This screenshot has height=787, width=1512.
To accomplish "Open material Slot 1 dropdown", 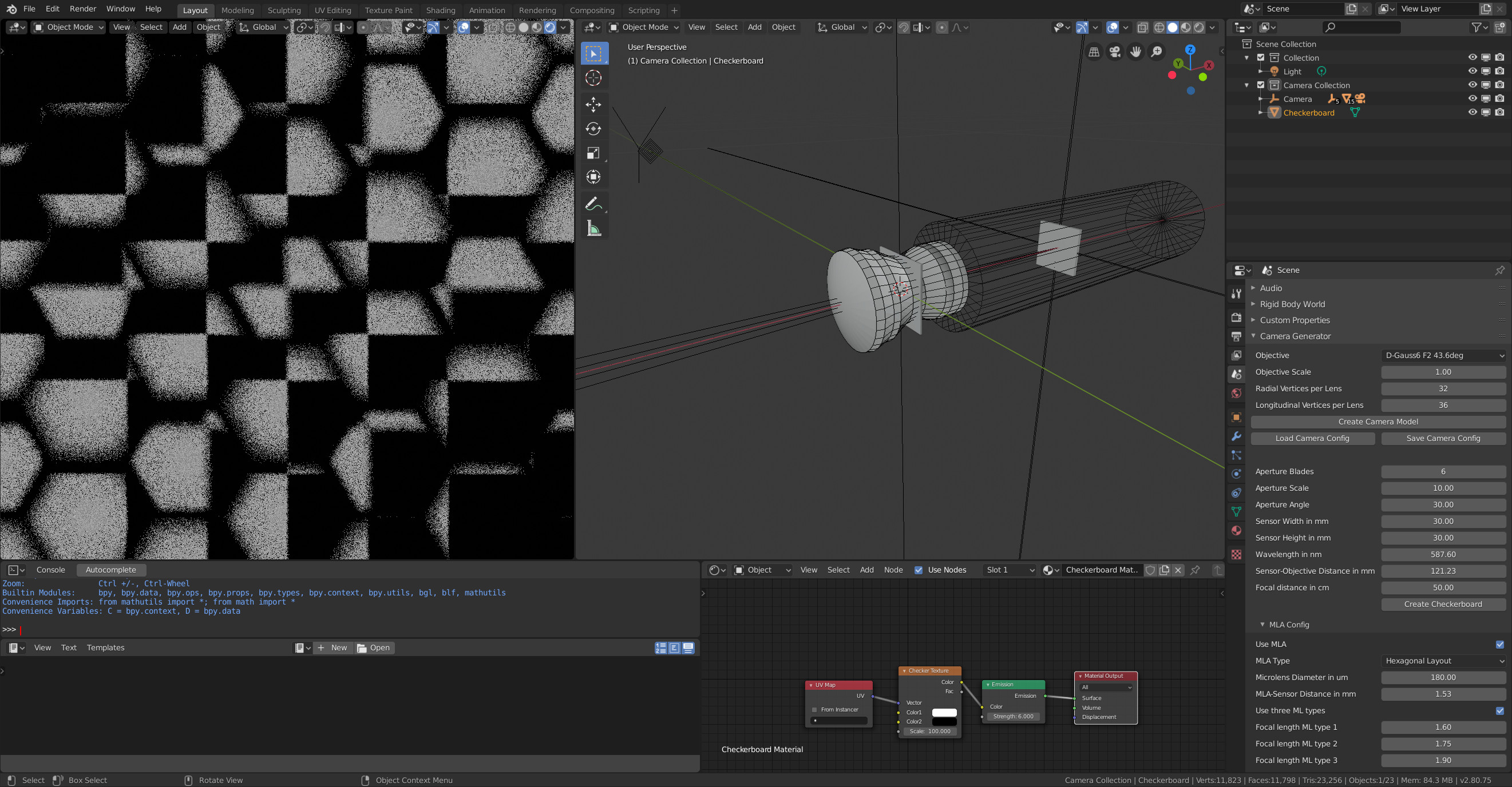I will click(1010, 570).
